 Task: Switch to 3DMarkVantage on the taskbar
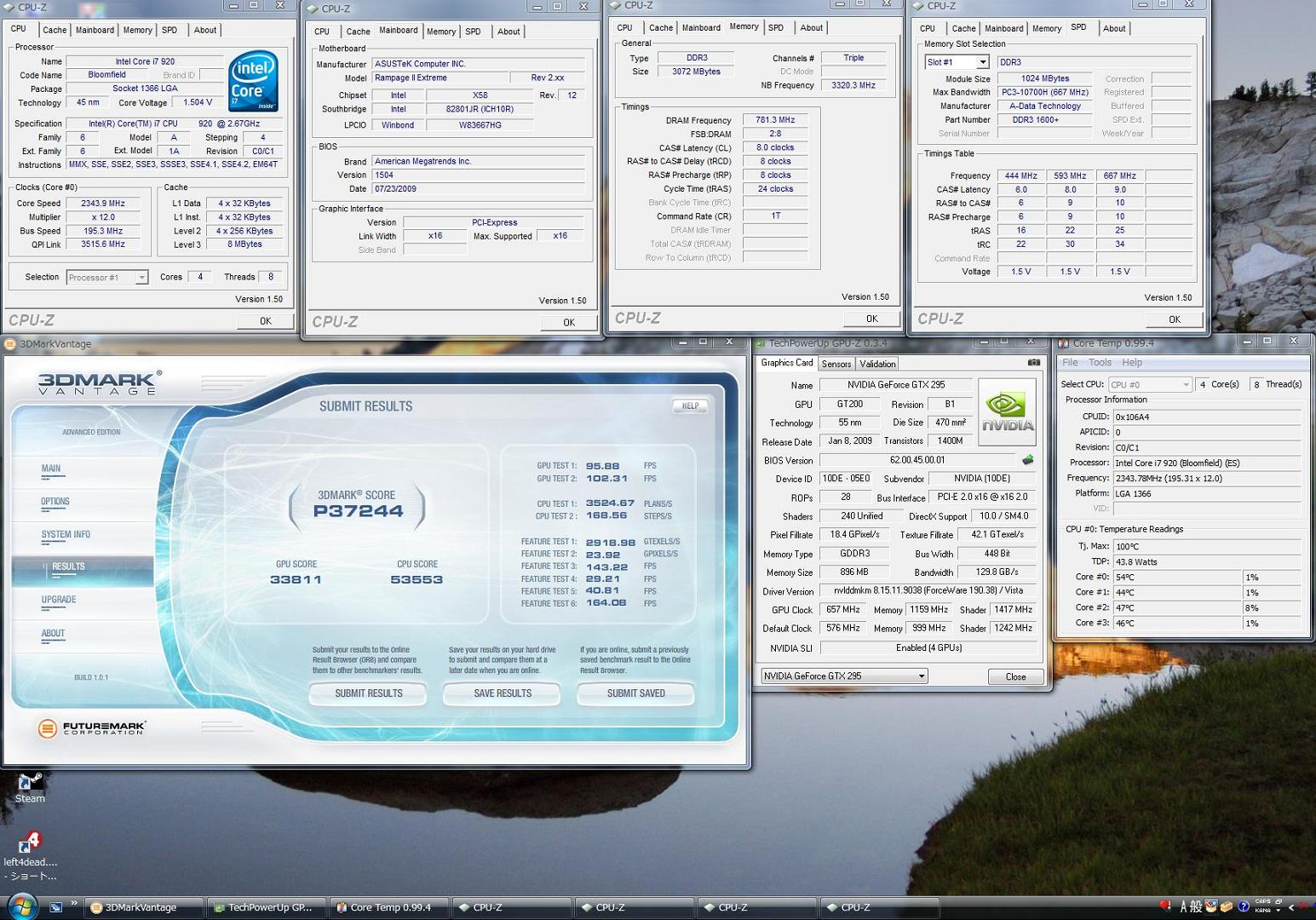pyautogui.click(x=145, y=907)
